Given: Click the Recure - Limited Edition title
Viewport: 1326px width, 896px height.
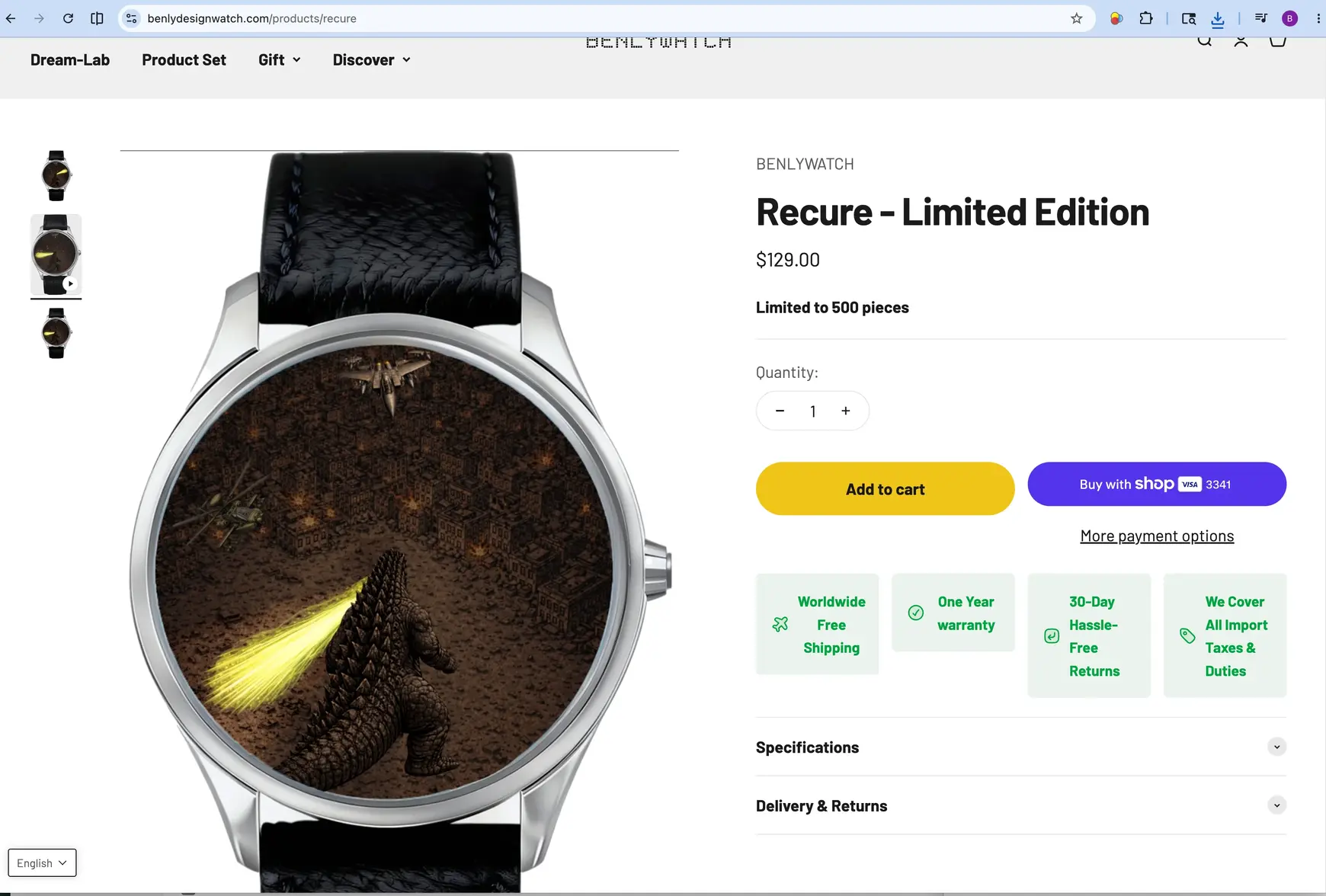Looking at the screenshot, I should click(953, 212).
